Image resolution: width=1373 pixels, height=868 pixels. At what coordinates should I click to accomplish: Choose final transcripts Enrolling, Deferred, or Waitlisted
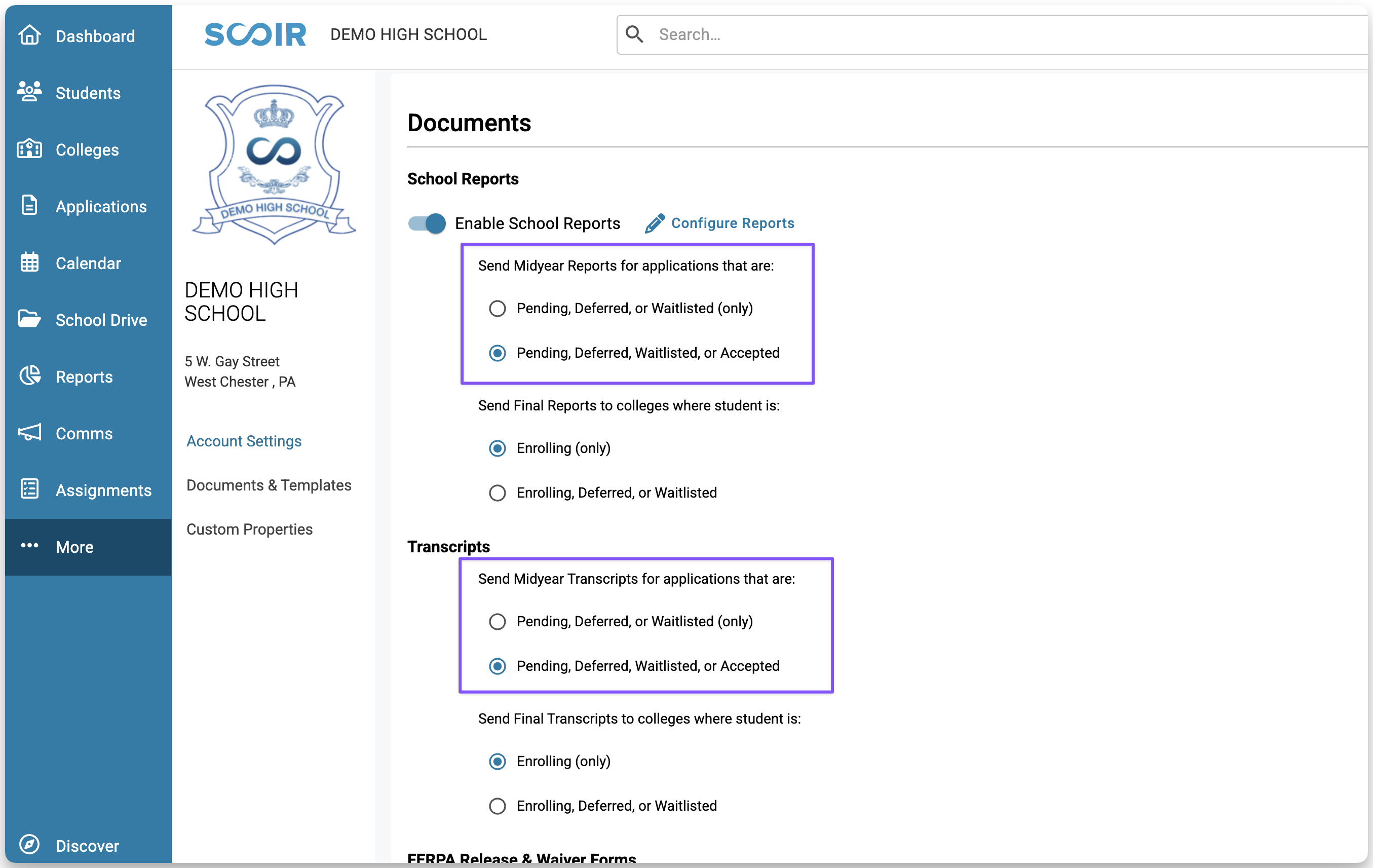click(x=497, y=806)
